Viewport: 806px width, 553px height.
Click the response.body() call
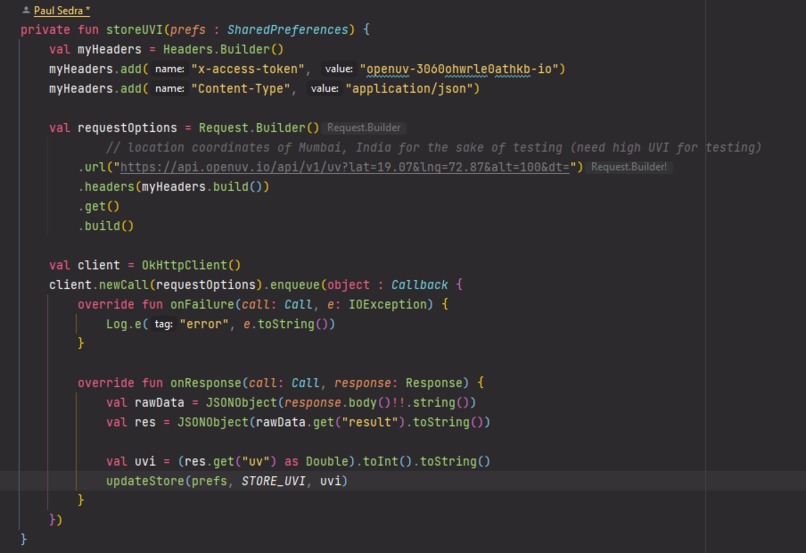click(x=338, y=402)
